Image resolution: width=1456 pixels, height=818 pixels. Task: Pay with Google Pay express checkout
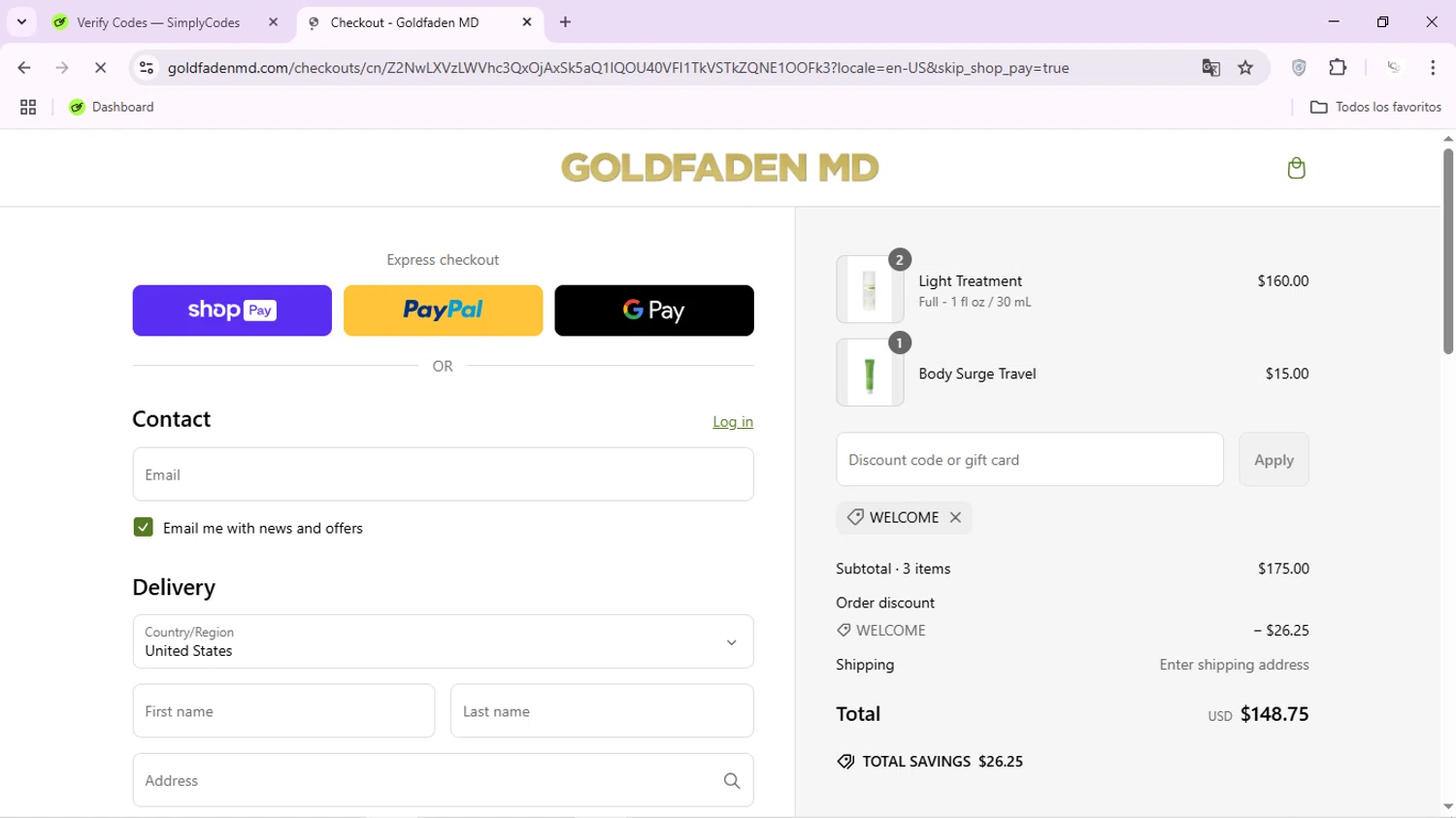click(654, 311)
